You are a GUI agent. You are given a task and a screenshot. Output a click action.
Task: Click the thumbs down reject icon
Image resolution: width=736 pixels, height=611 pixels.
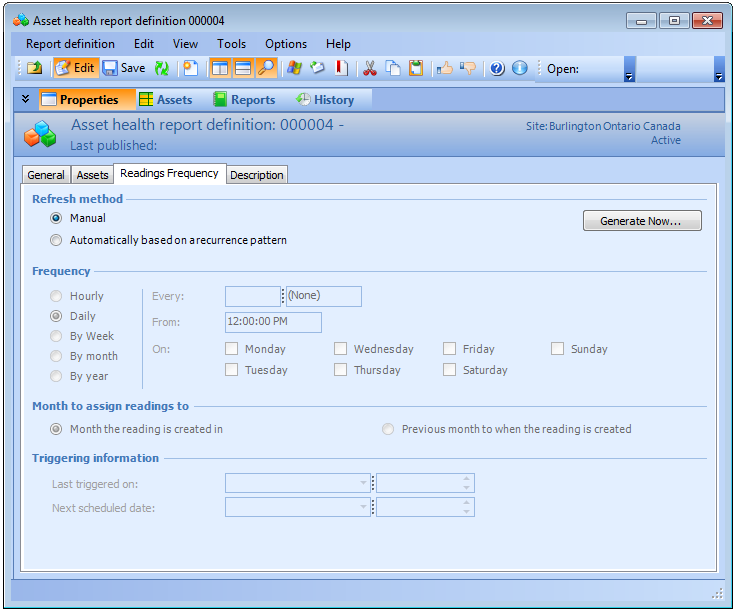coord(468,68)
